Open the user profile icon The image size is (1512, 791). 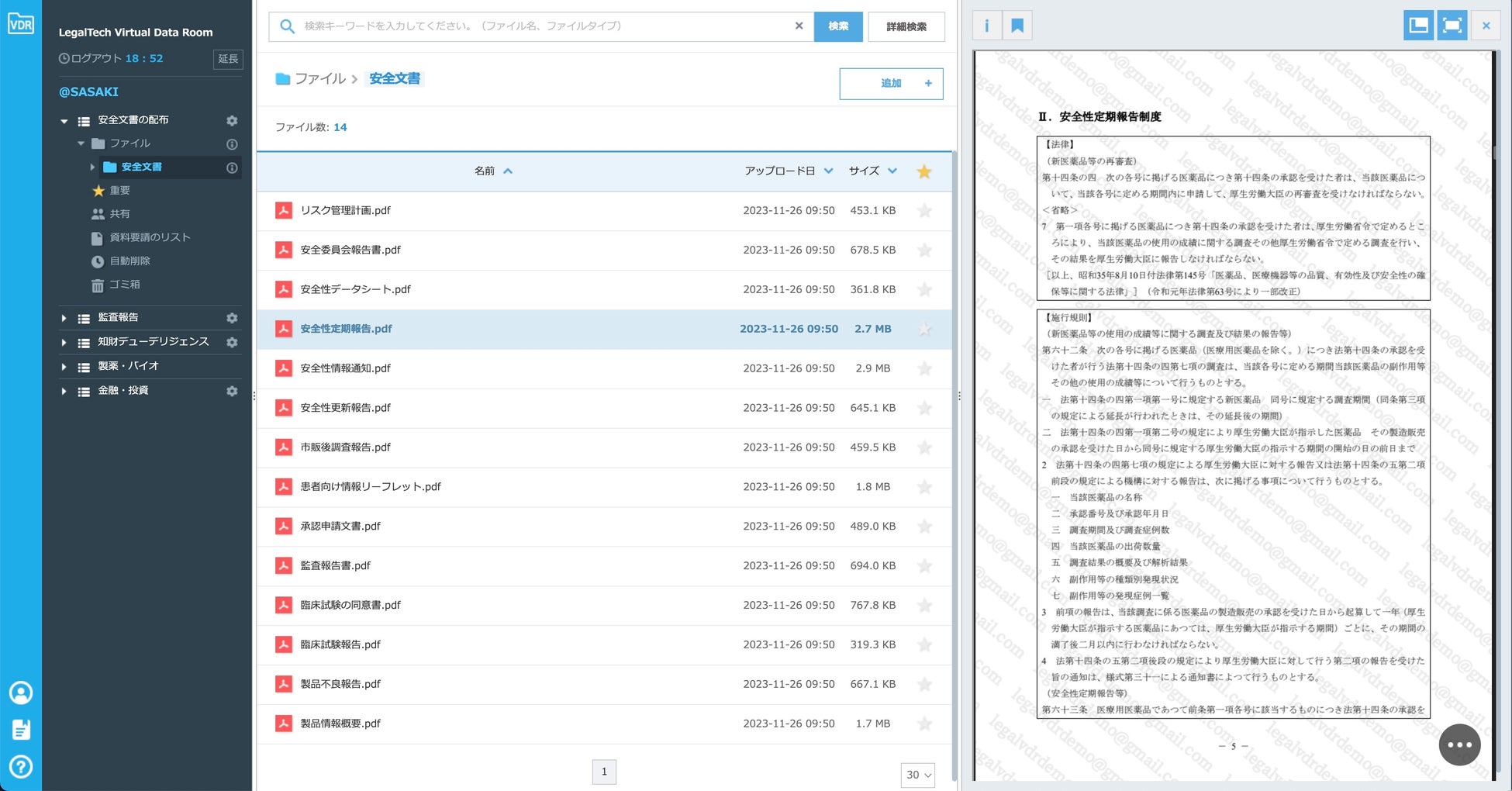(x=21, y=693)
